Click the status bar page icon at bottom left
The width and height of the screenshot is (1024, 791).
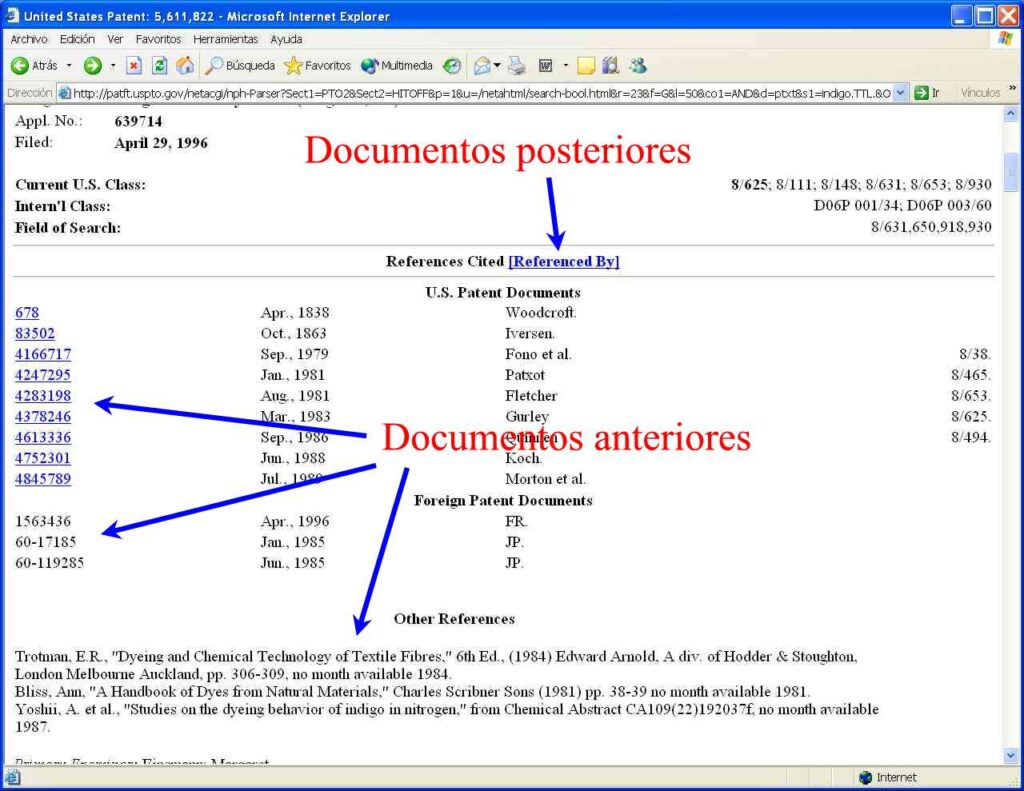[13, 777]
